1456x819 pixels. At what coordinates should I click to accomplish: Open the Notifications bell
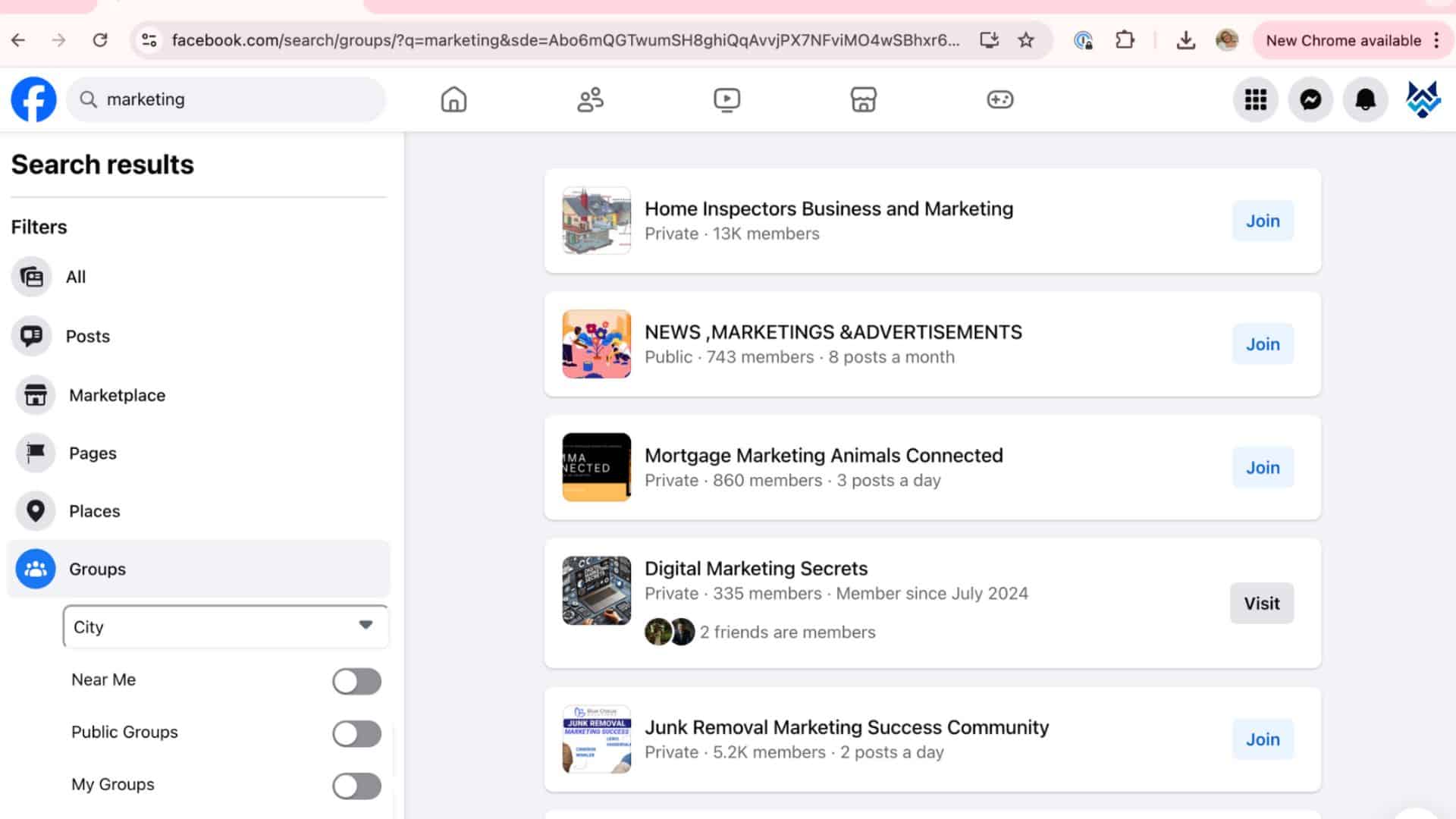tap(1365, 99)
